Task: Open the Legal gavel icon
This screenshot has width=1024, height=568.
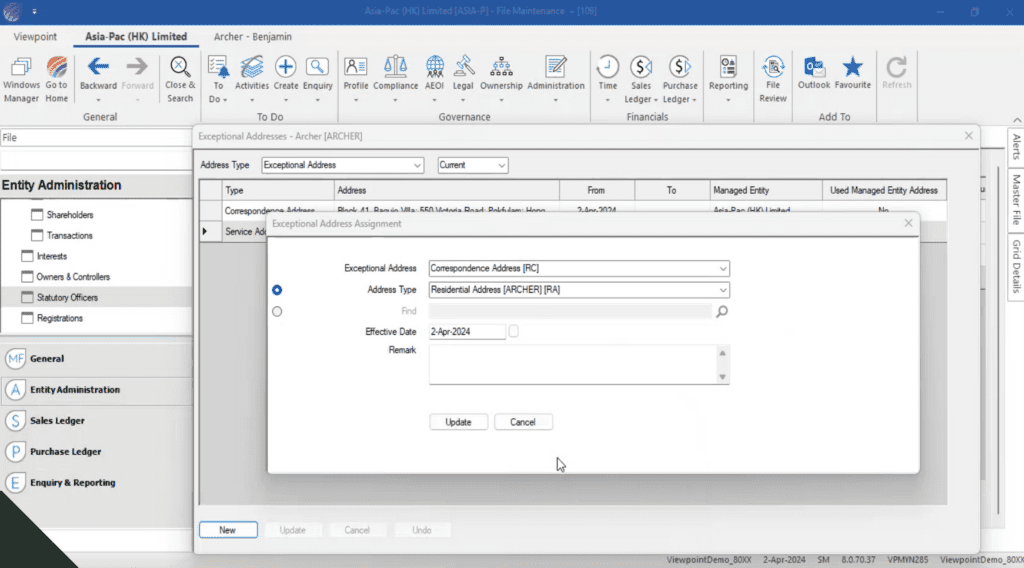Action: (x=463, y=68)
